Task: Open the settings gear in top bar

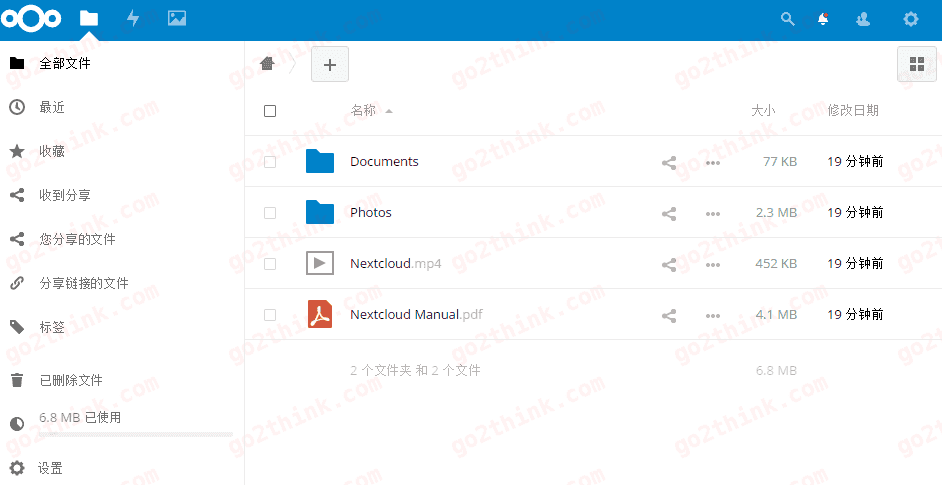Action: pos(911,19)
